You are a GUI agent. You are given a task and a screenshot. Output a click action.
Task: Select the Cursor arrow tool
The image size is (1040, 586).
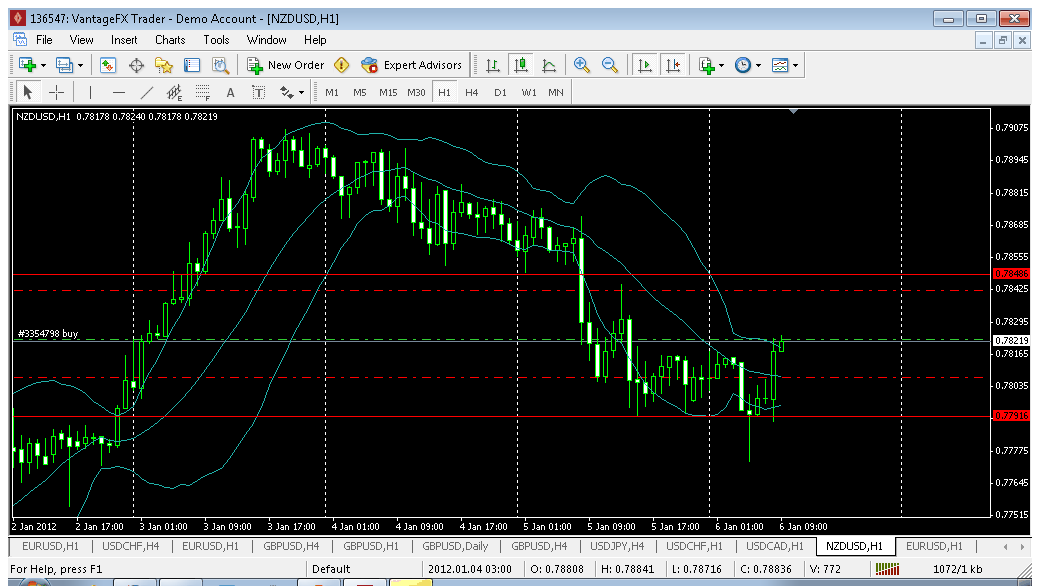pos(28,92)
